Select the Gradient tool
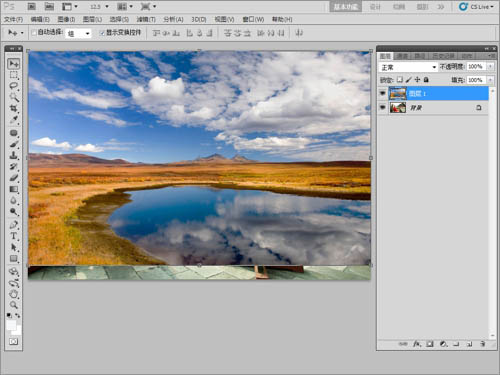Screen dimensions: 500x375 click(x=14, y=189)
